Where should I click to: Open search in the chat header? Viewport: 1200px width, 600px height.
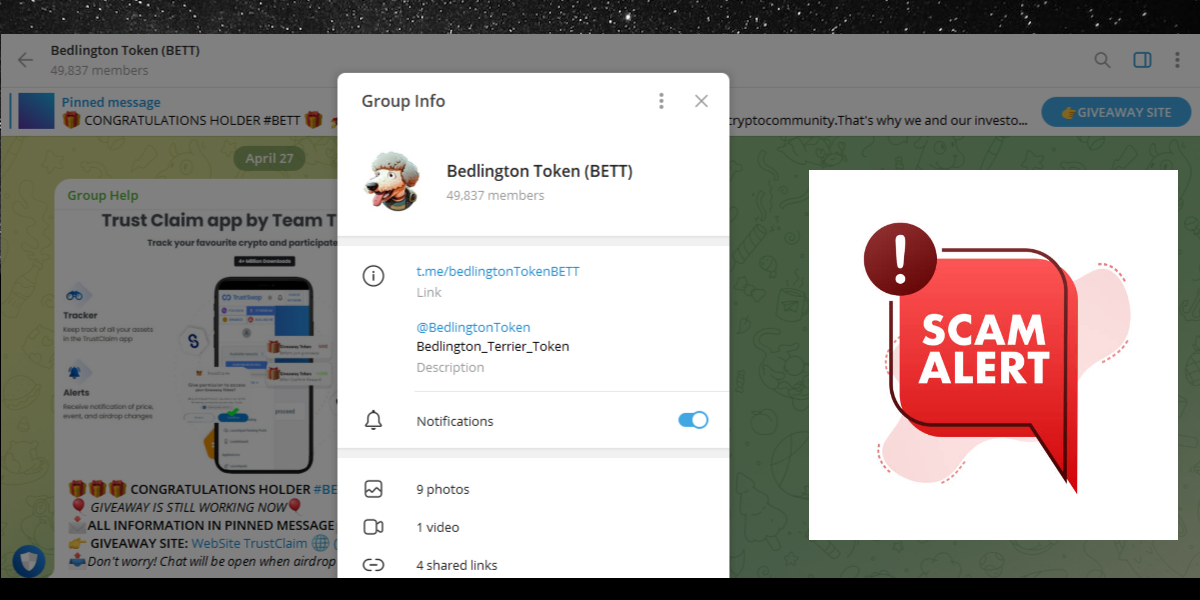(x=1102, y=60)
